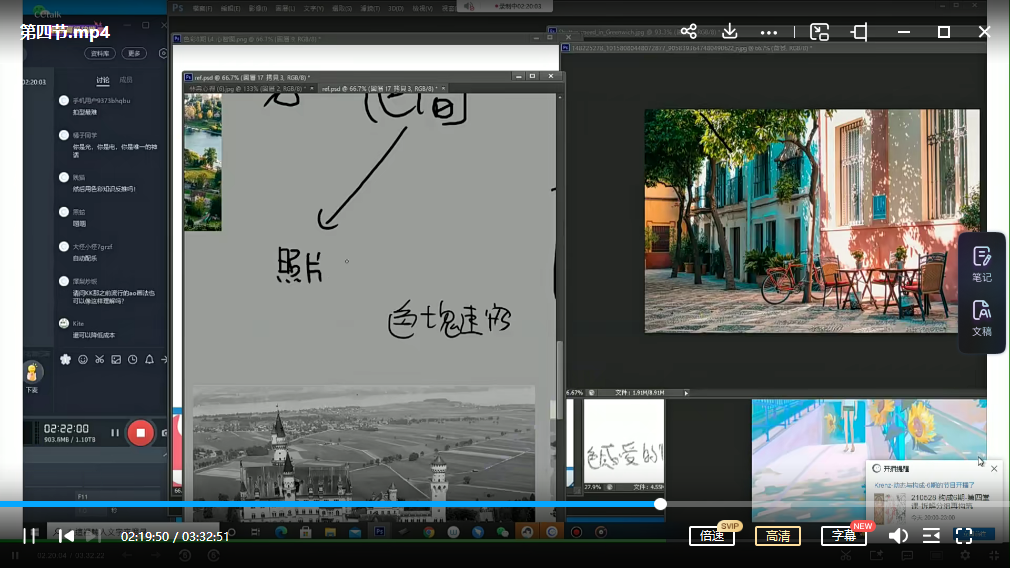Open the 笔记 notes panel
This screenshot has height=568, width=1010.
point(982,264)
